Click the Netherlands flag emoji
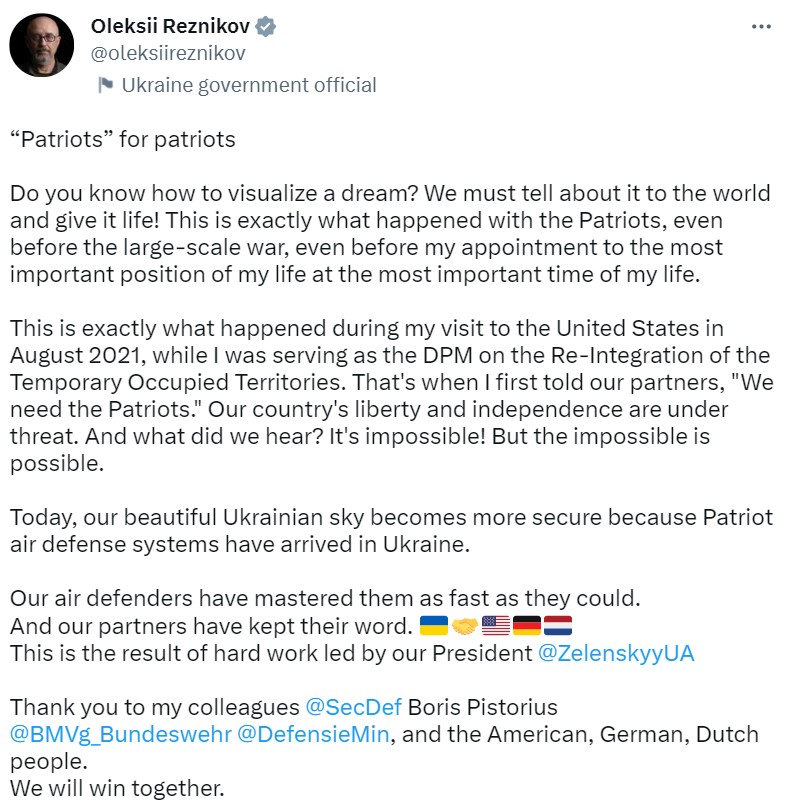The height and width of the screenshot is (802, 789). (x=556, y=627)
